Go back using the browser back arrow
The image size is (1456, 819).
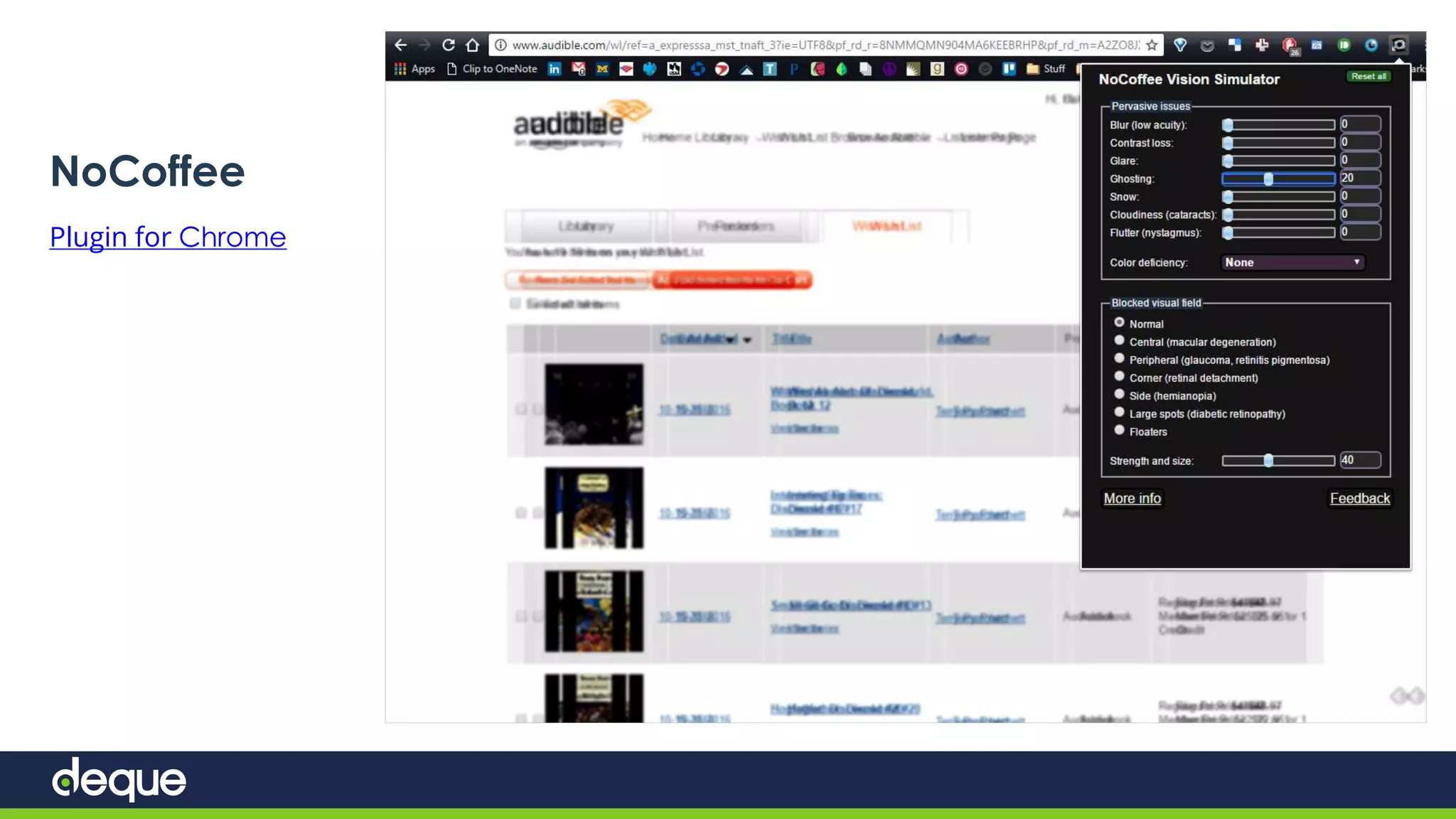401,45
